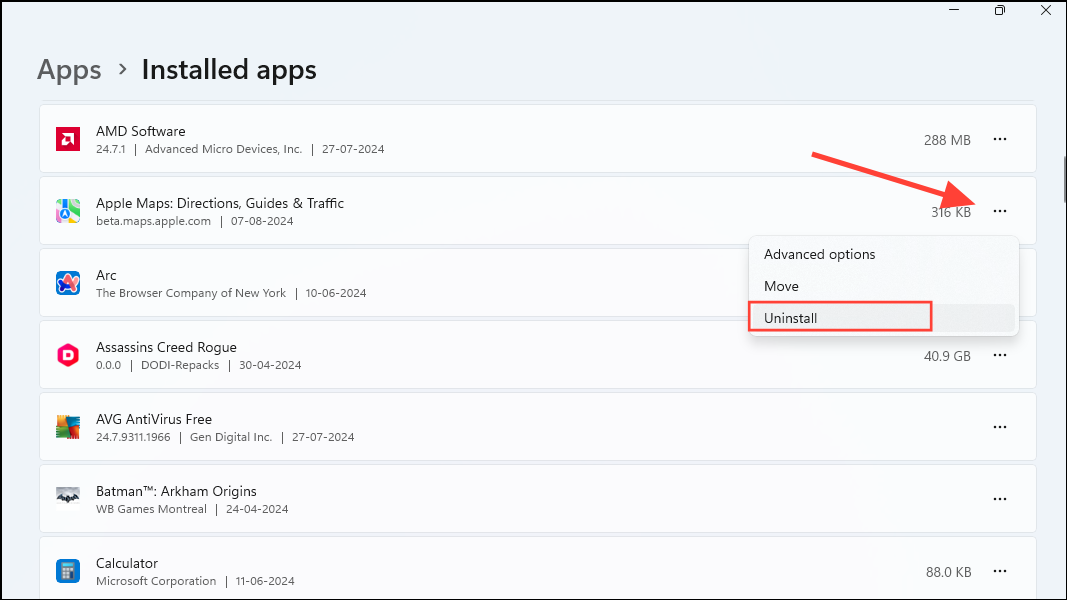1067x600 pixels.
Task: Click the Assassins Creed Rogue title
Action: point(166,348)
